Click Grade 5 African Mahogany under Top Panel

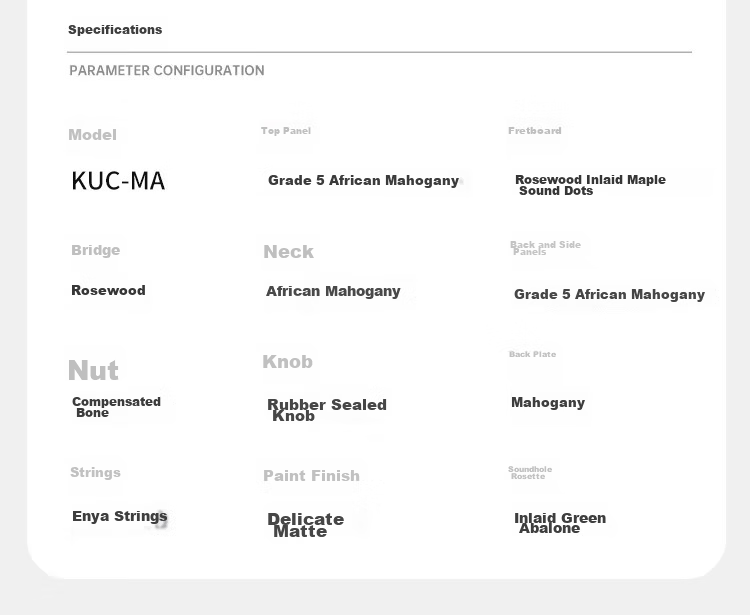pos(364,181)
